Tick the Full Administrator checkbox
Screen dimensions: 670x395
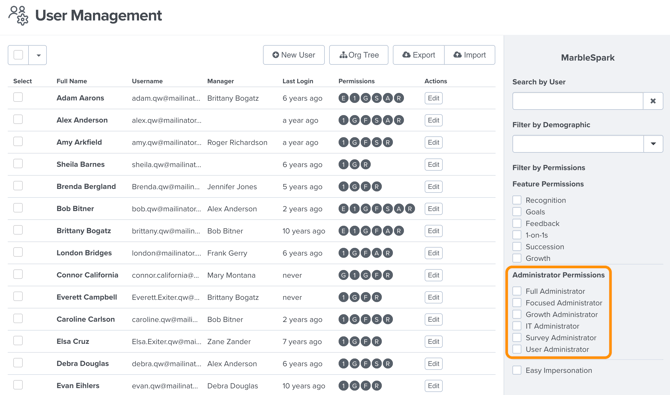pos(517,291)
